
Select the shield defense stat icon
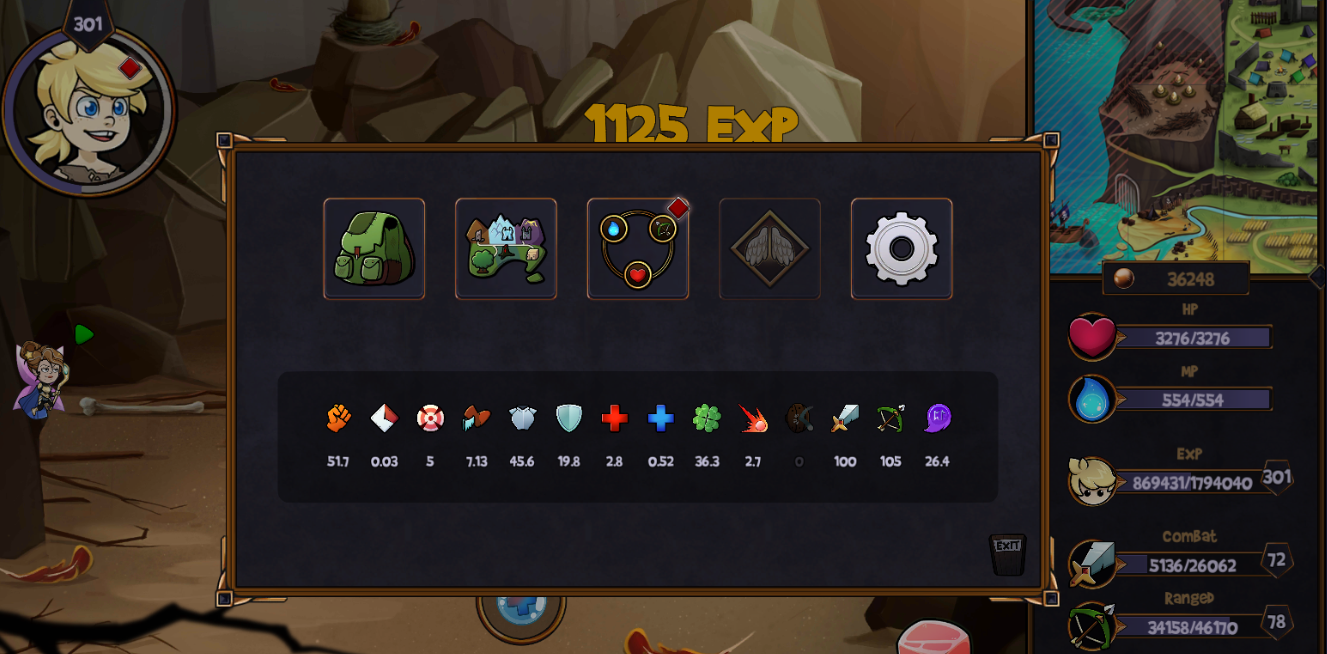569,418
